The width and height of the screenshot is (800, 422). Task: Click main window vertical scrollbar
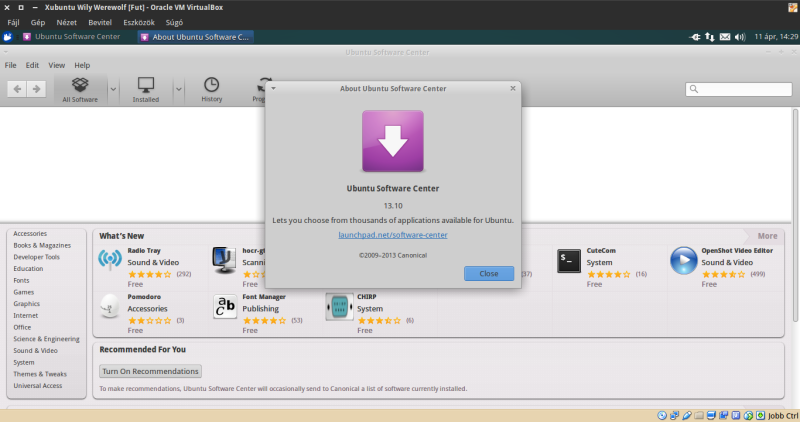795,214
